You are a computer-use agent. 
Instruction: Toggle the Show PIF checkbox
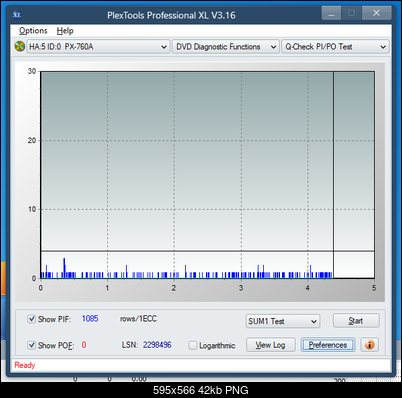point(31,319)
